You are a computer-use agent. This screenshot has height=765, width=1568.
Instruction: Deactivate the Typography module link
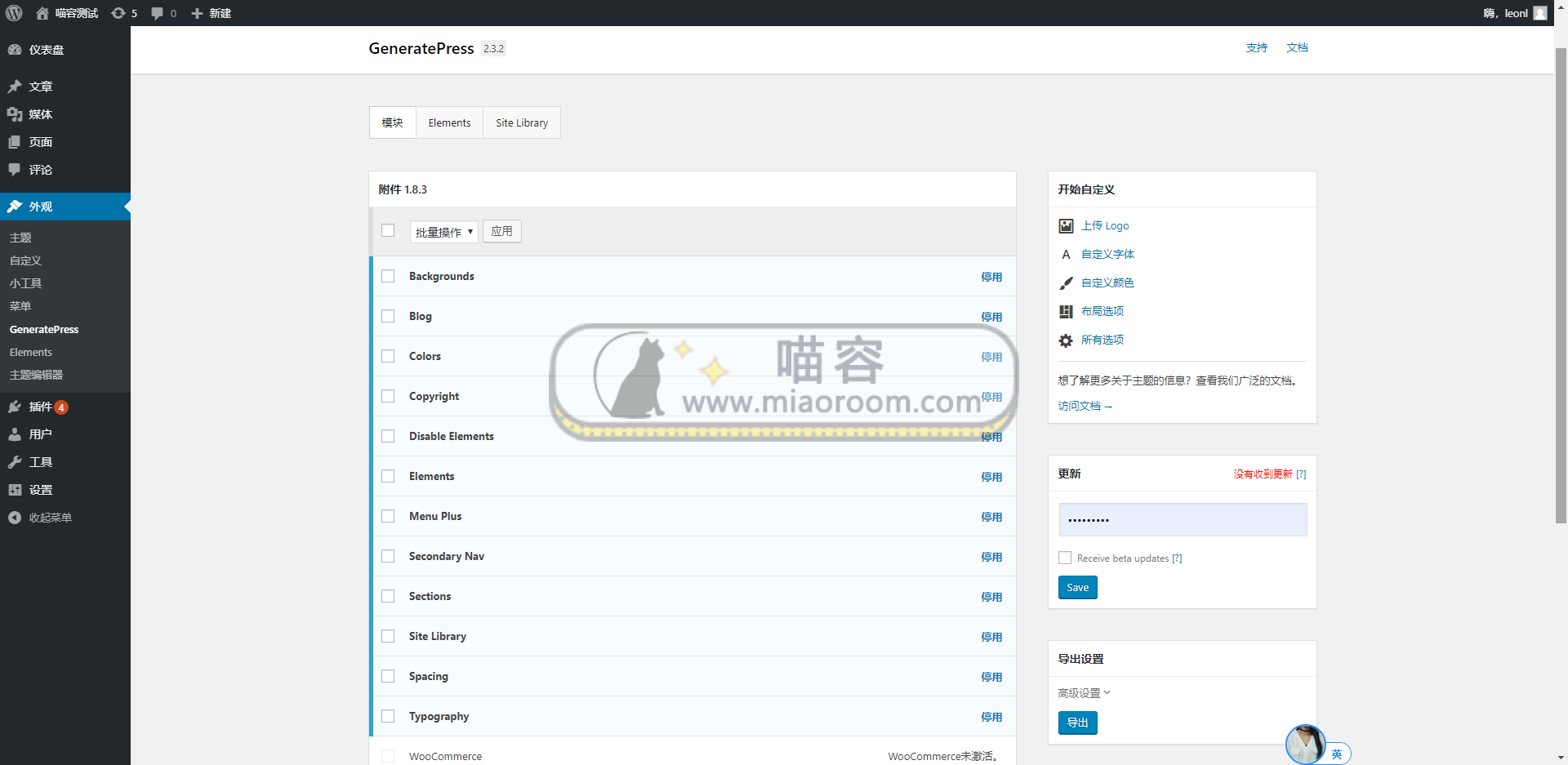point(991,717)
